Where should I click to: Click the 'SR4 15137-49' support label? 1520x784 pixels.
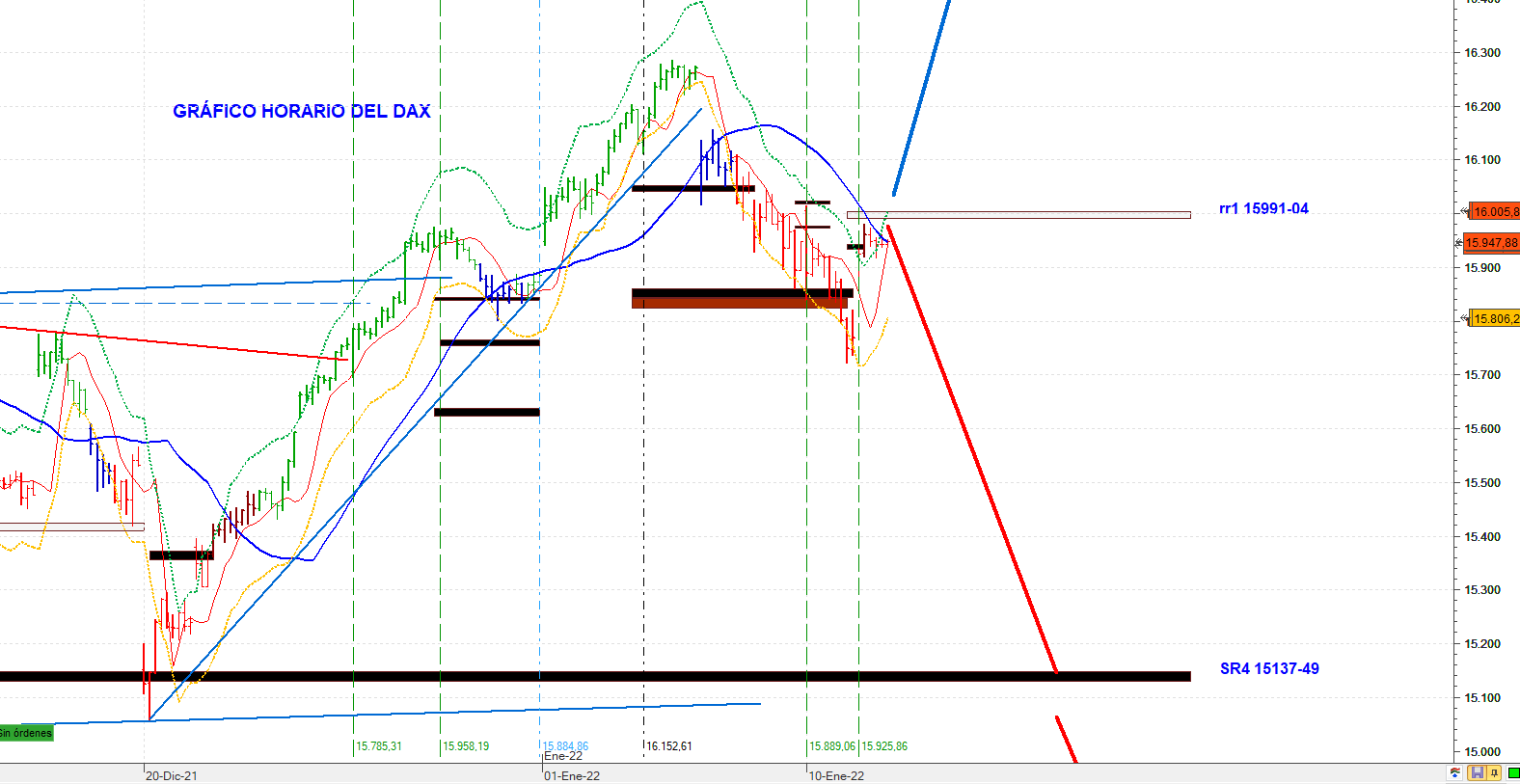coord(1269,668)
